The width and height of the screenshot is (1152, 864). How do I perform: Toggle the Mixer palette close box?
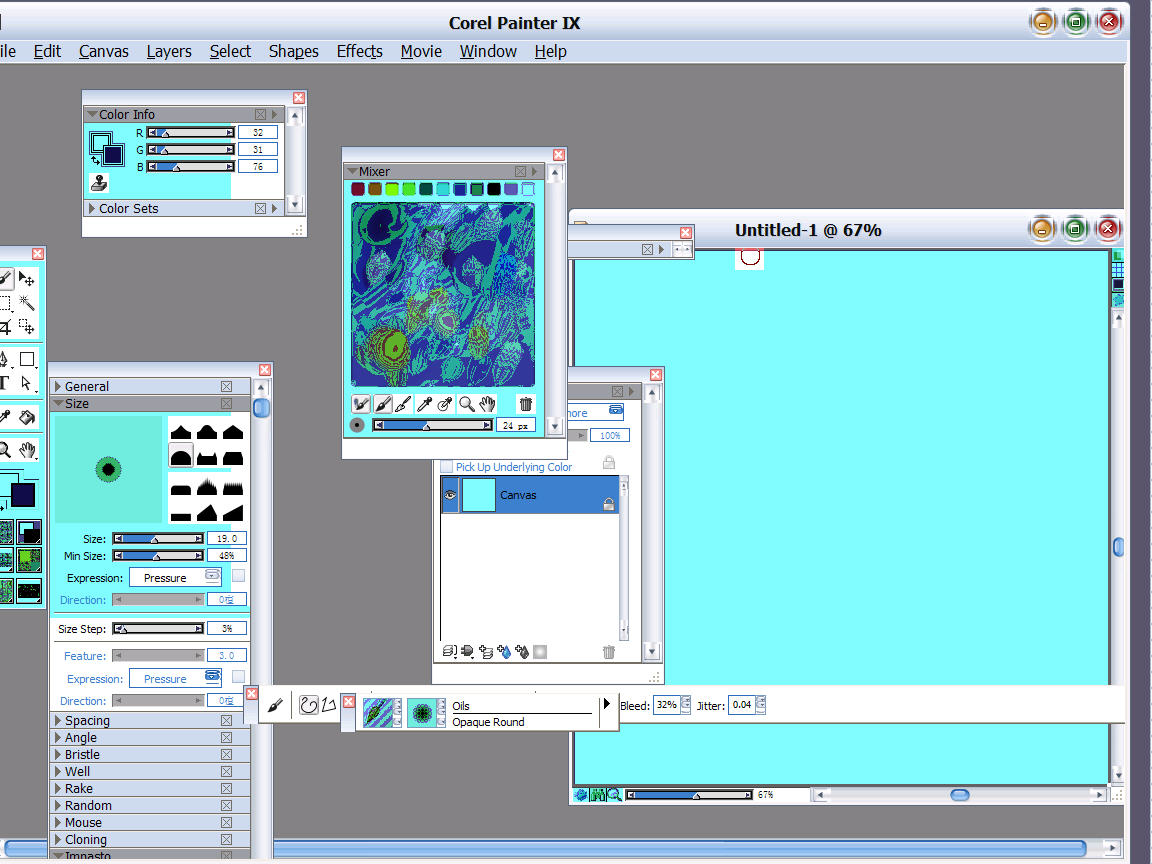(x=520, y=171)
